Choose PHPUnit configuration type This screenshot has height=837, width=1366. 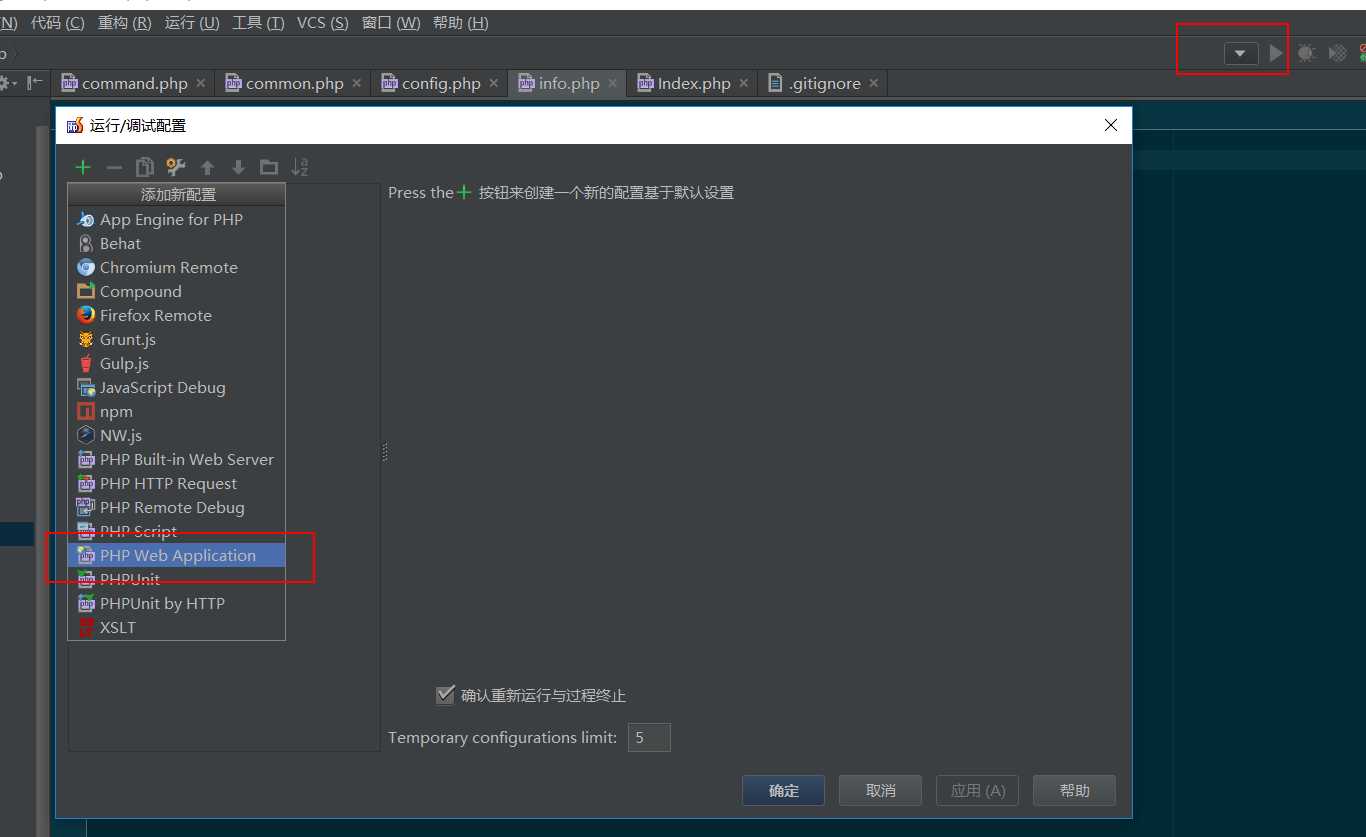pyautogui.click(x=177, y=579)
